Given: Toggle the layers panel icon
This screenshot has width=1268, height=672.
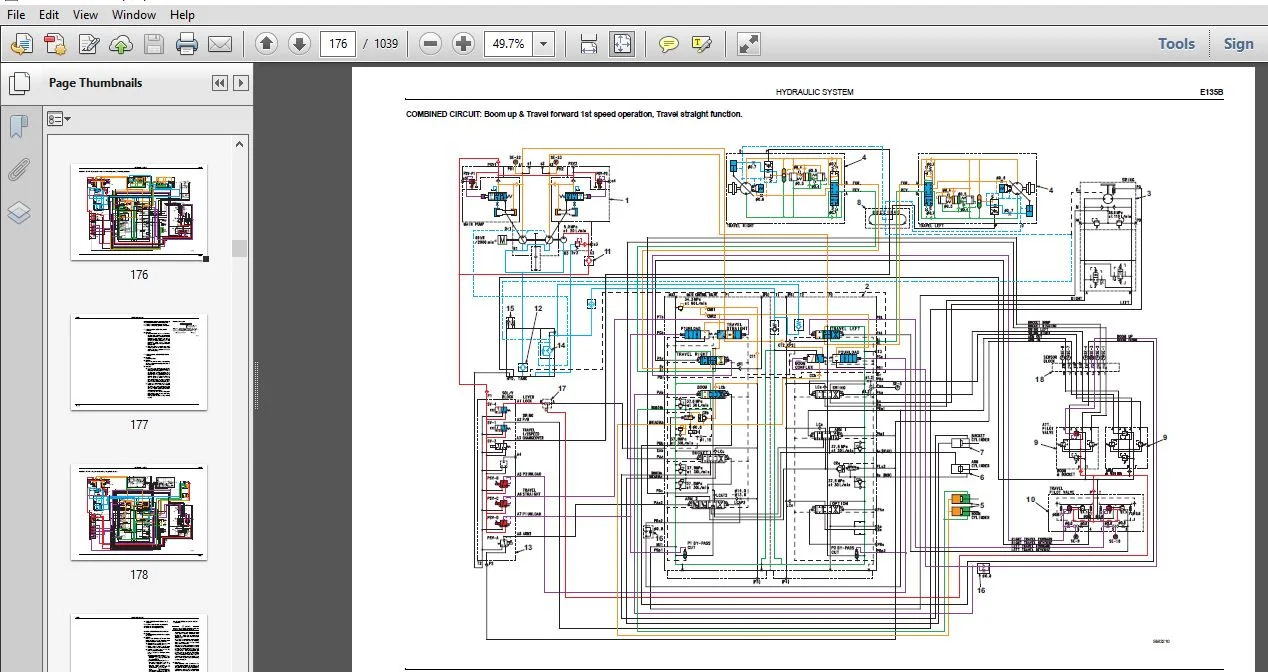Looking at the screenshot, I should coord(19,213).
